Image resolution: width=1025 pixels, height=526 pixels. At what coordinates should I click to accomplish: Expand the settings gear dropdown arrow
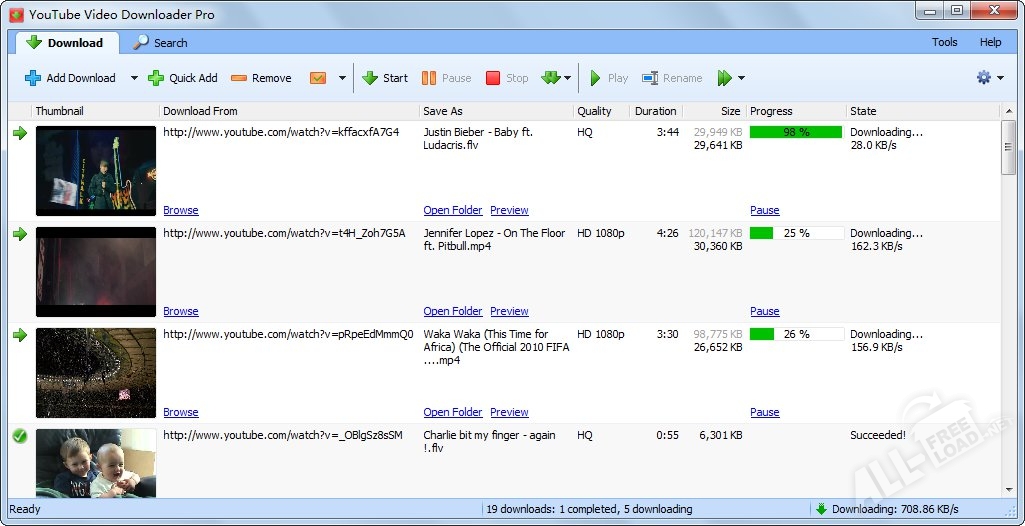[1000, 78]
